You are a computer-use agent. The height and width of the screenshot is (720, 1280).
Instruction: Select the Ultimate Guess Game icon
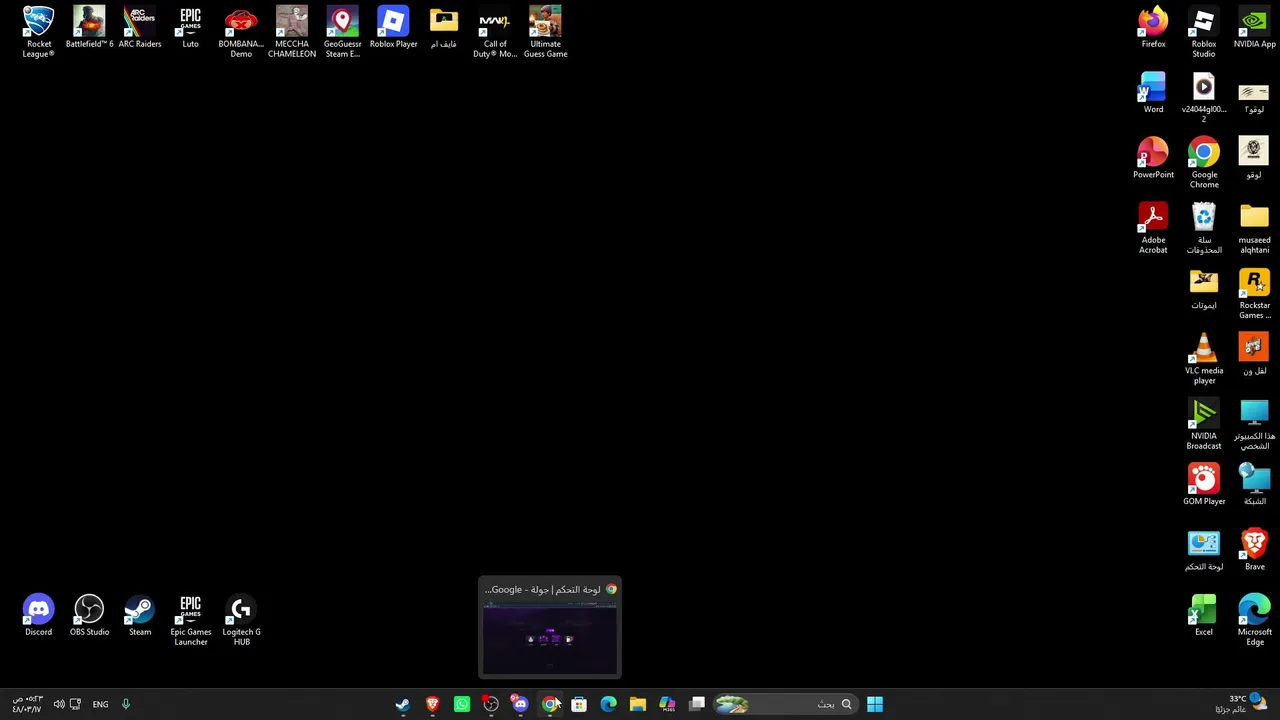click(x=545, y=32)
